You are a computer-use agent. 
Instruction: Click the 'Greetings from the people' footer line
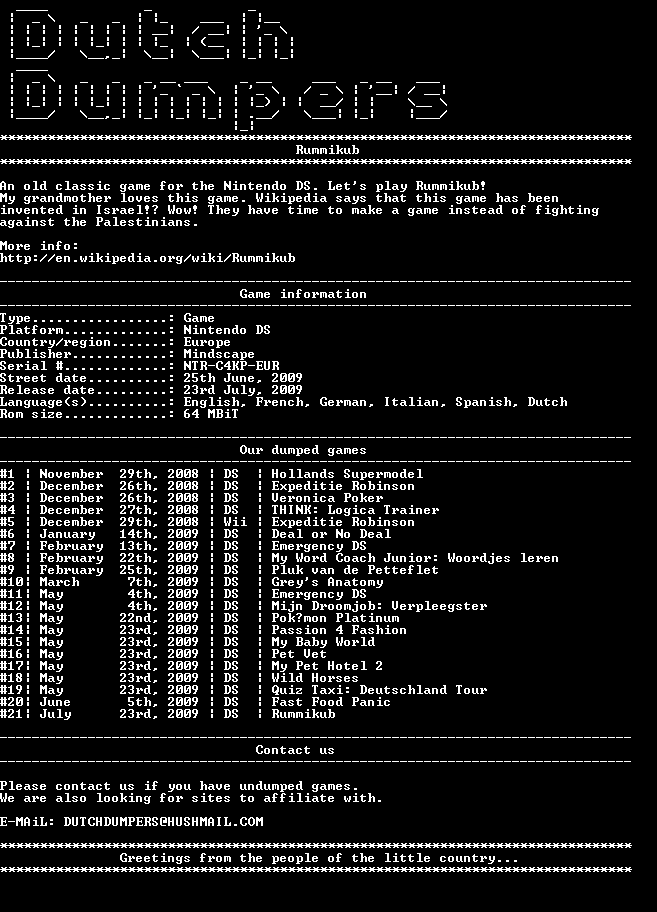coord(319,858)
